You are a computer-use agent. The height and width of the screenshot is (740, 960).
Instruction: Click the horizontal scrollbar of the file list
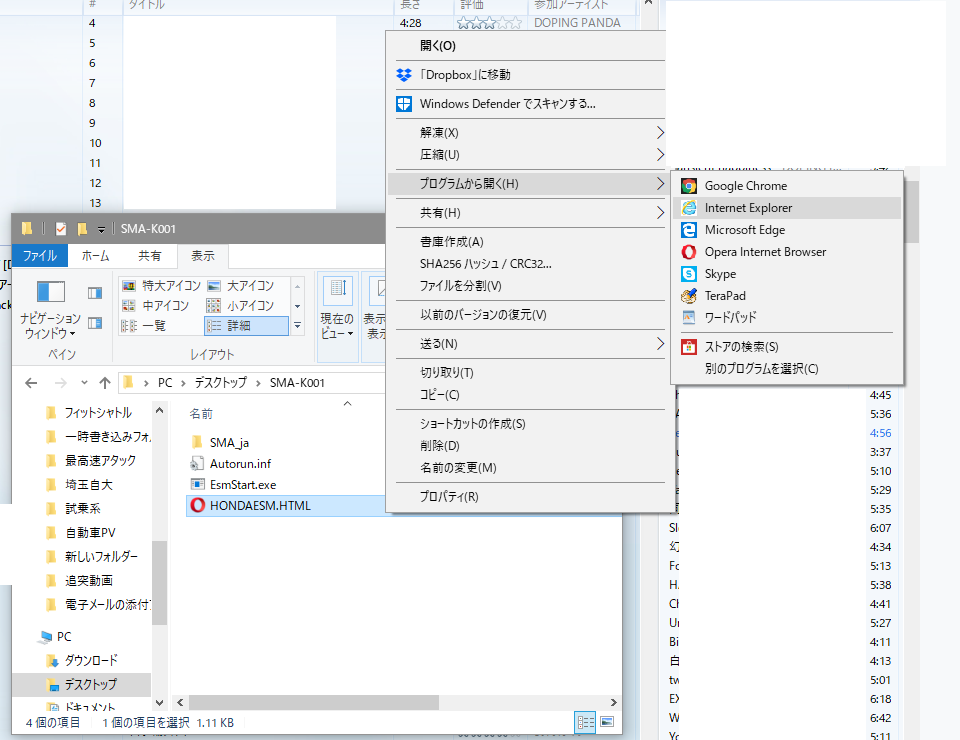tap(313, 703)
